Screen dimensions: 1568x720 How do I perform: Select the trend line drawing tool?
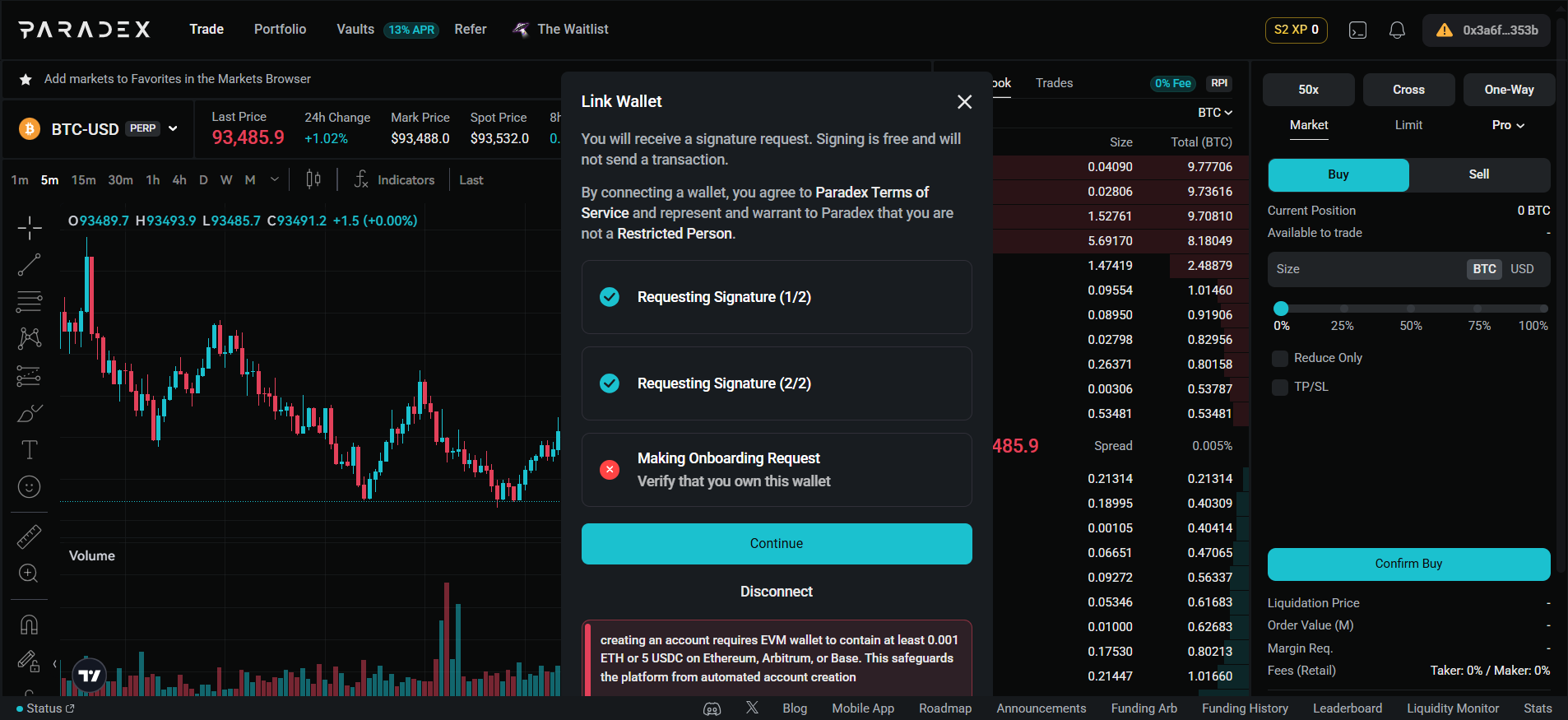30,264
